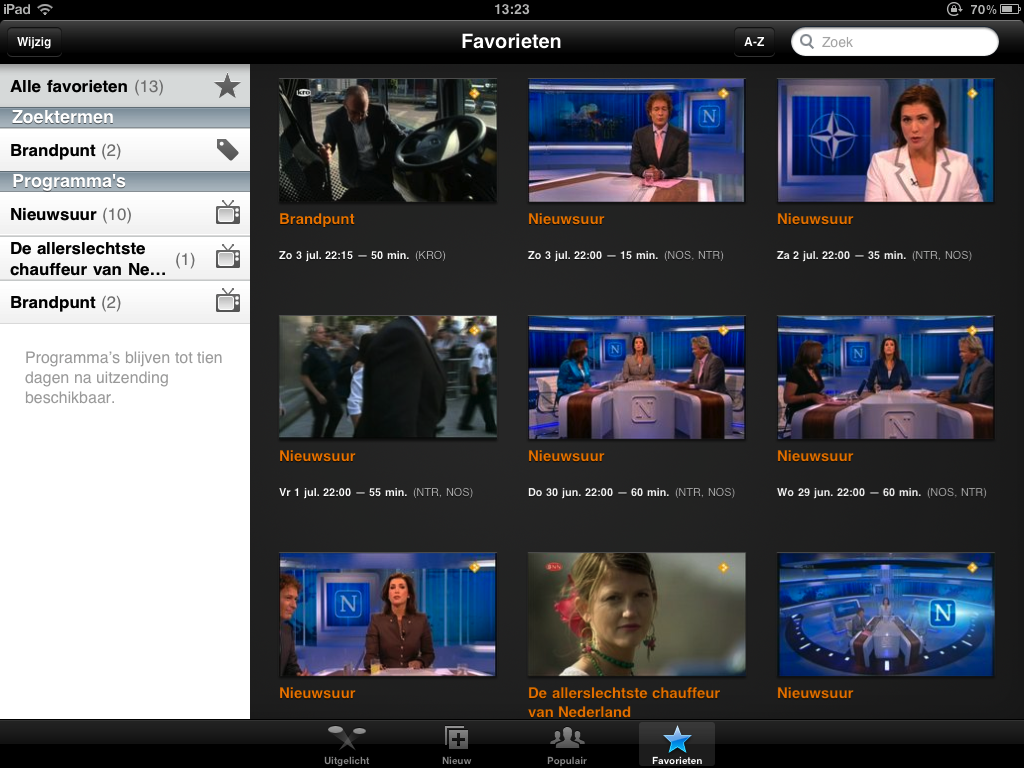Open the Nieuwsuur Za 2 jul. thumbnail
Screen dimensions: 1024x768
point(886,140)
